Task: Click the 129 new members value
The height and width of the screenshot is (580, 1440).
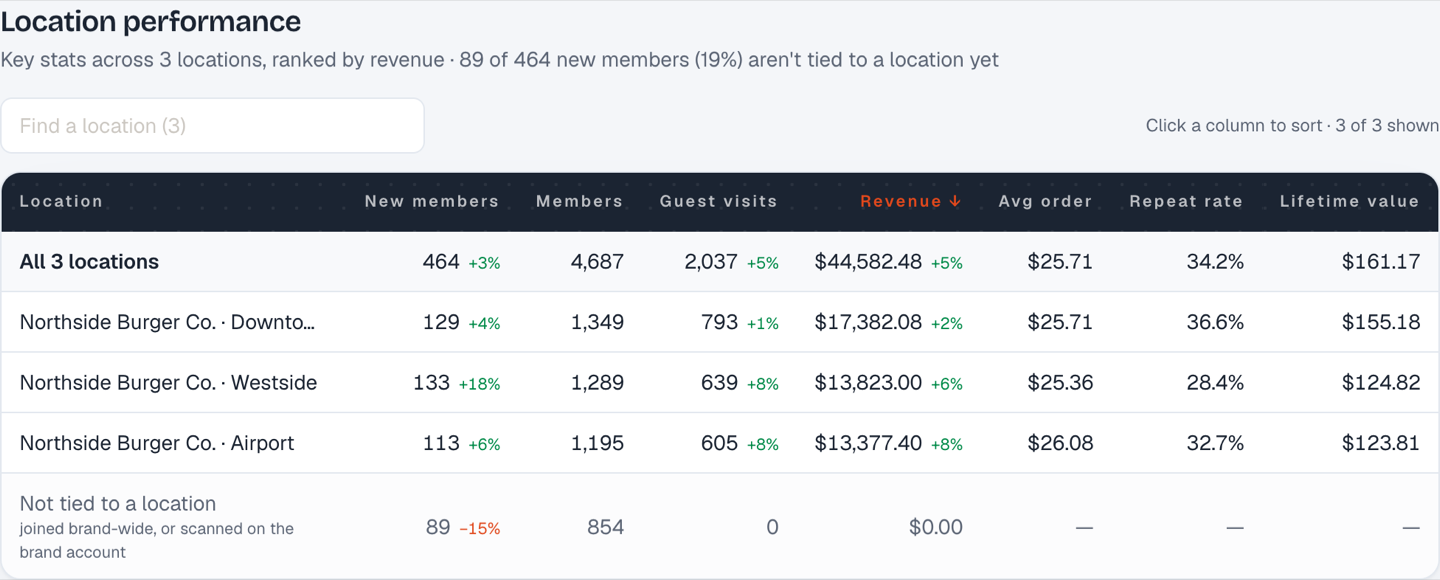Action: pyautogui.click(x=441, y=322)
